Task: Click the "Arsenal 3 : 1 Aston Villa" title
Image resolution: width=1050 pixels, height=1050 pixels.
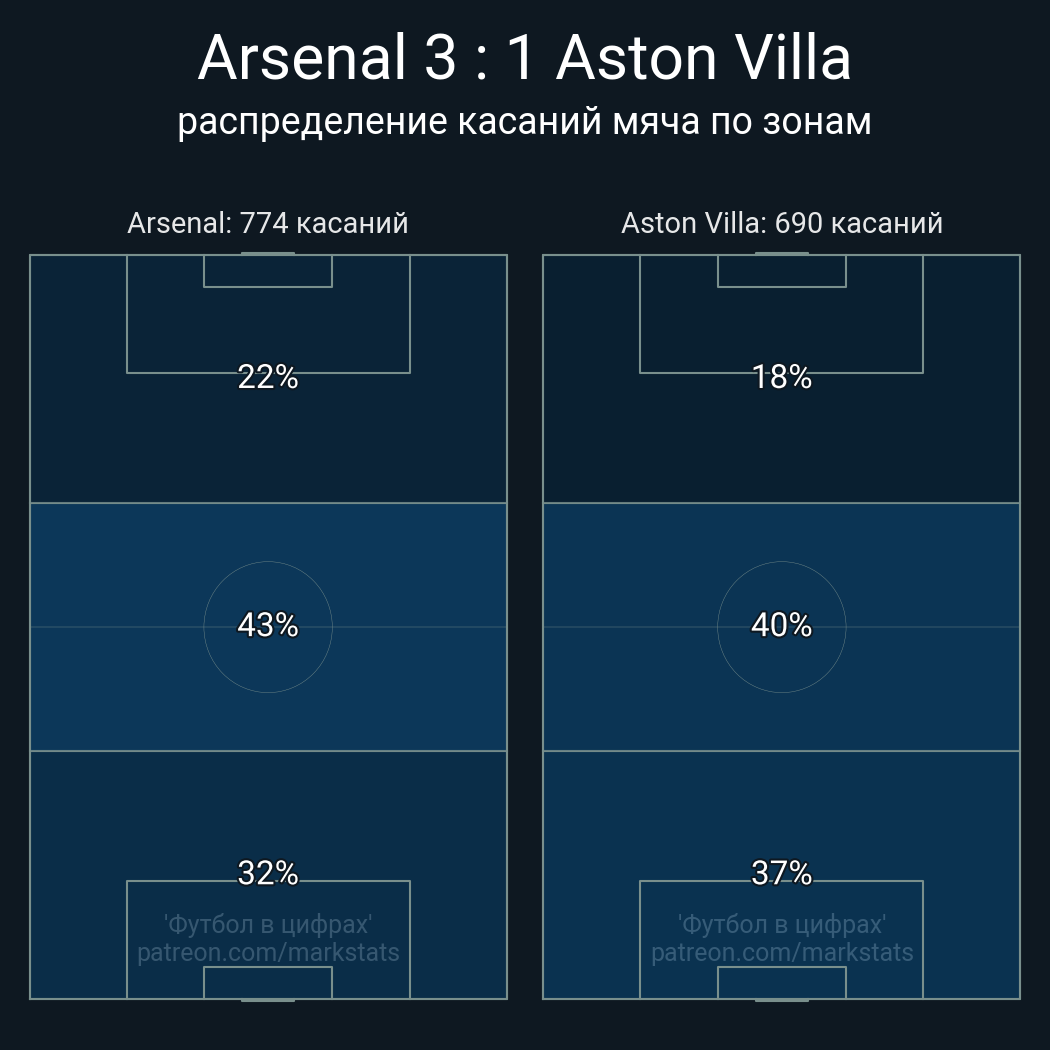Action: click(524, 58)
